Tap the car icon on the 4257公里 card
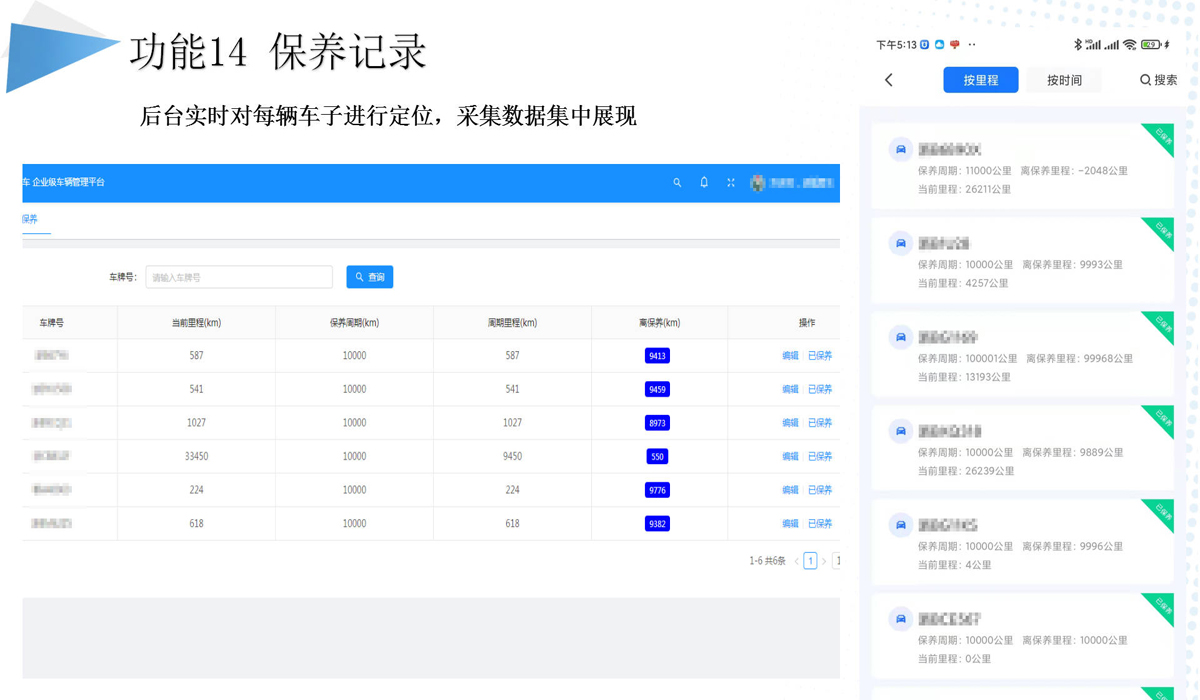 [x=901, y=244]
